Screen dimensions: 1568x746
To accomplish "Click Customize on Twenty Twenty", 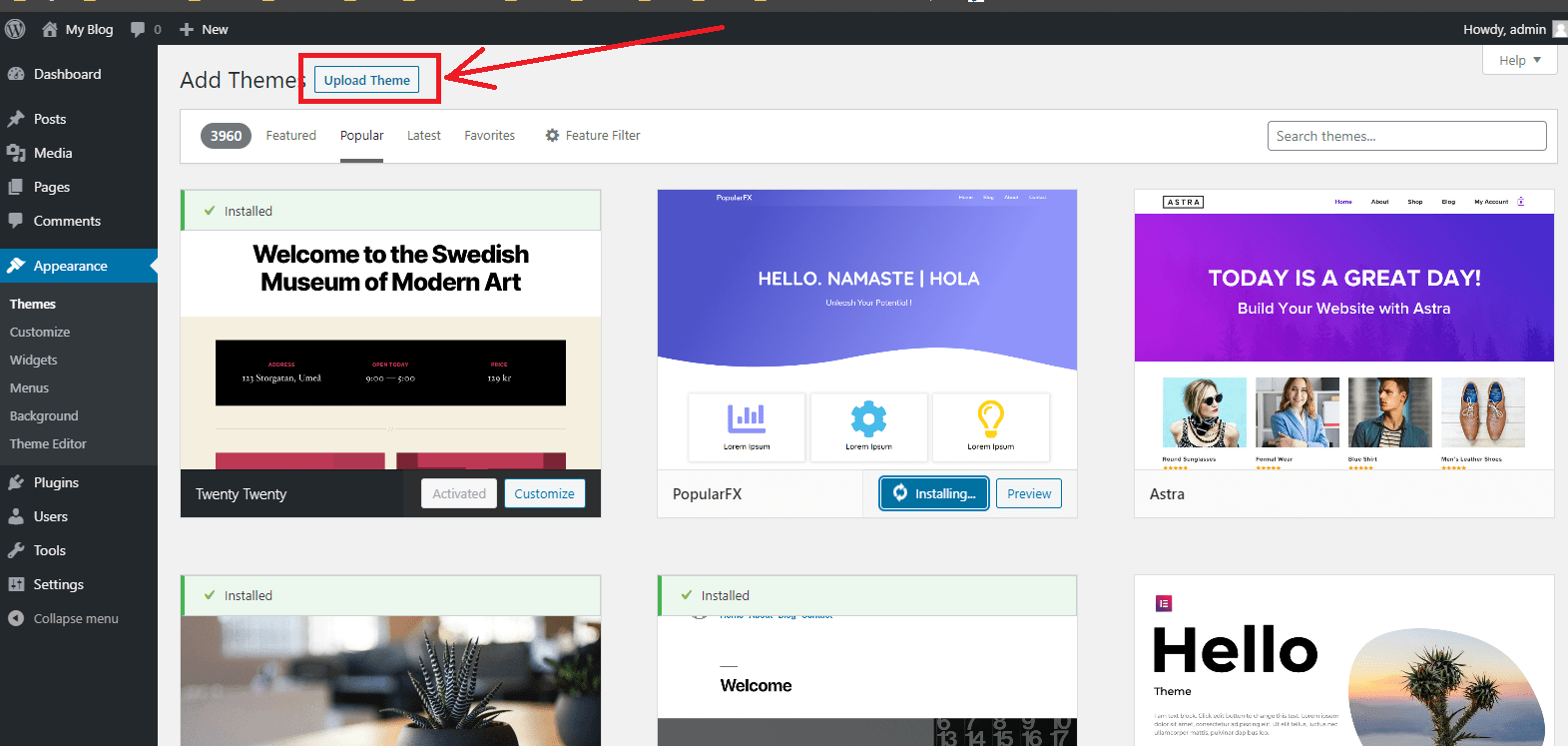I will (544, 493).
